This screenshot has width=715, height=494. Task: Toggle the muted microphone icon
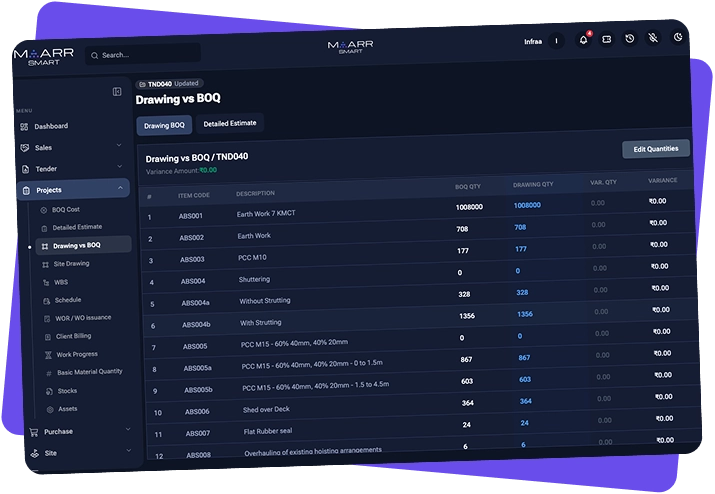click(653, 38)
